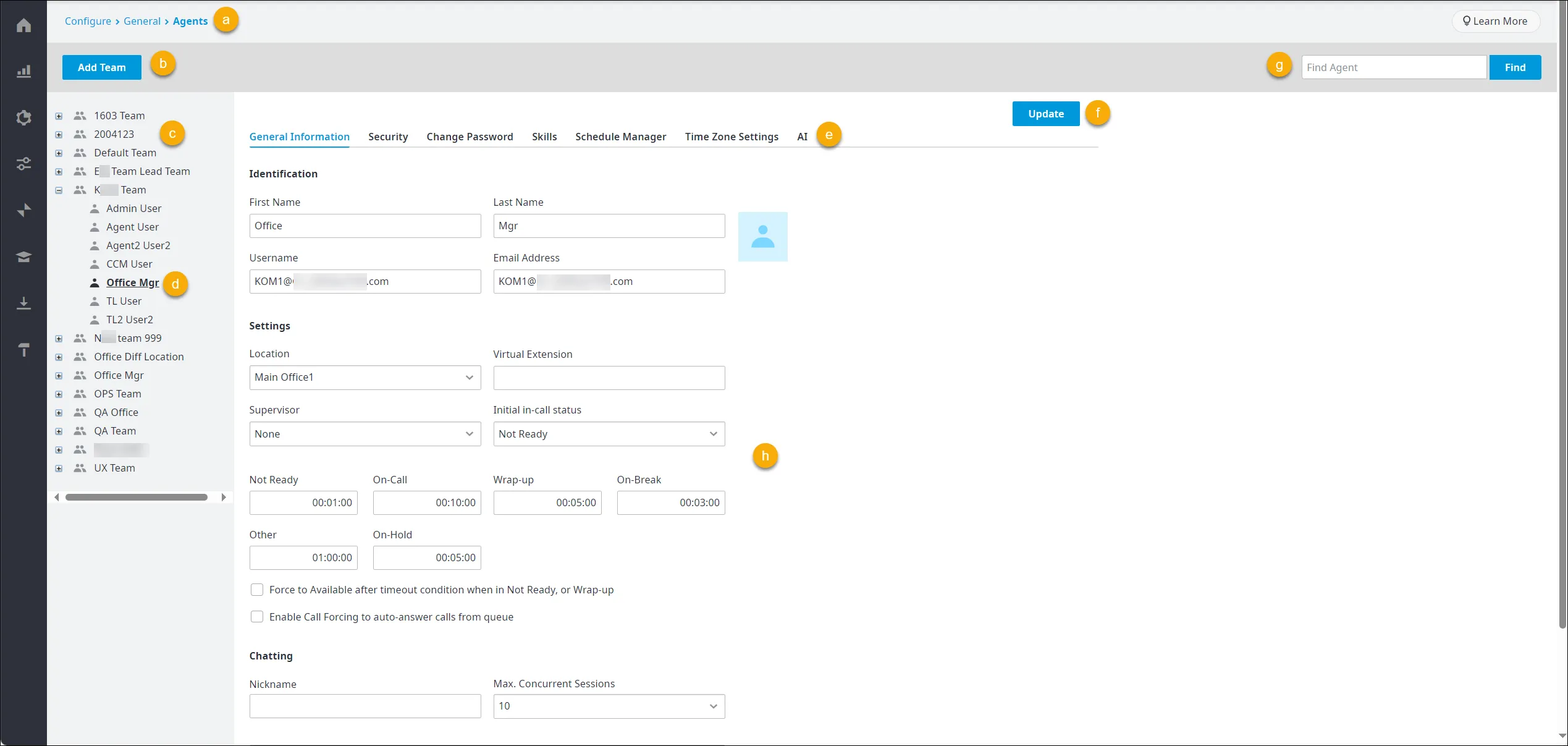Screen dimensions: 1568x746
Task: Click group icon beside OPS Team
Action: coord(80,394)
